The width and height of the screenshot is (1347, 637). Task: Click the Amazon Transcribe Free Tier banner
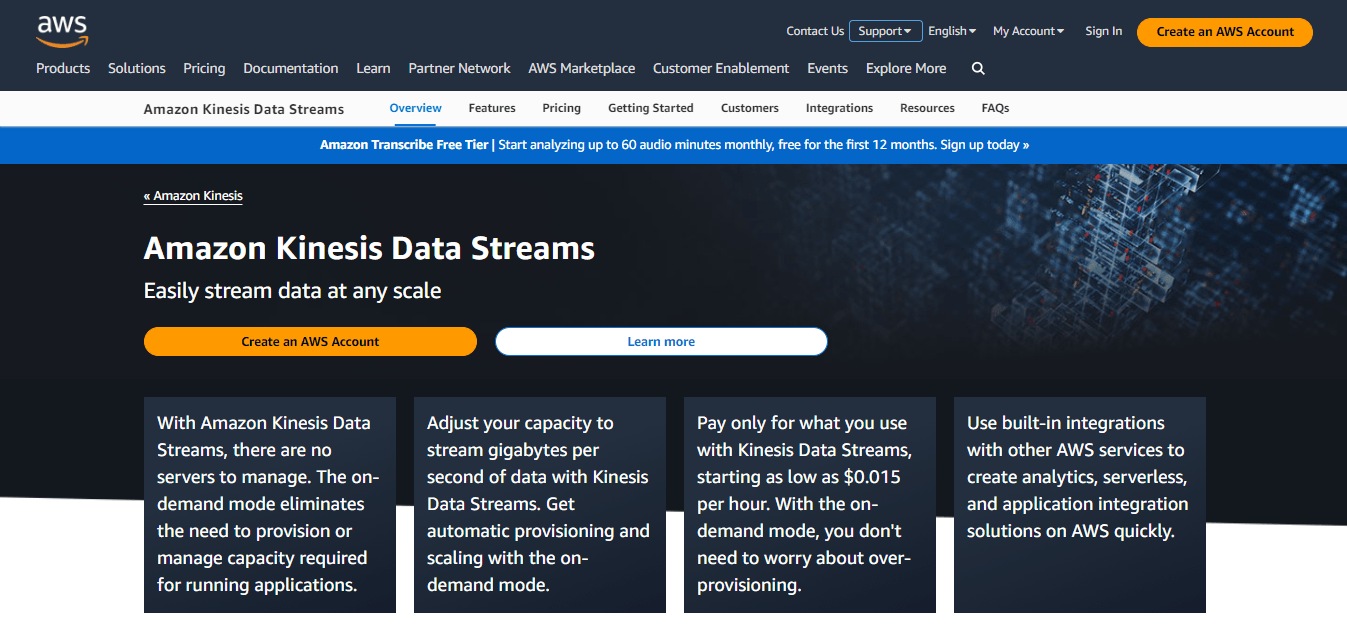point(673,145)
